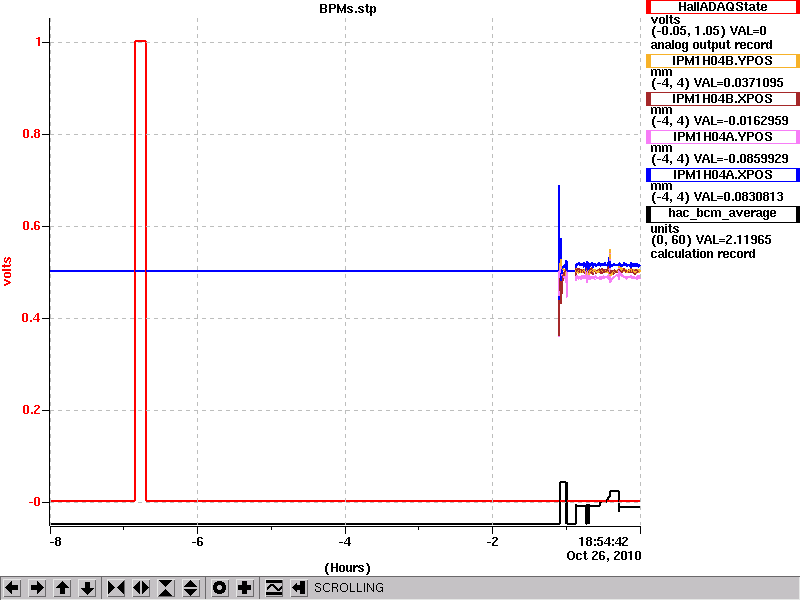Click the 'calculation record' description text
Image resolution: width=800 pixels, height=600 pixels.
(703, 254)
